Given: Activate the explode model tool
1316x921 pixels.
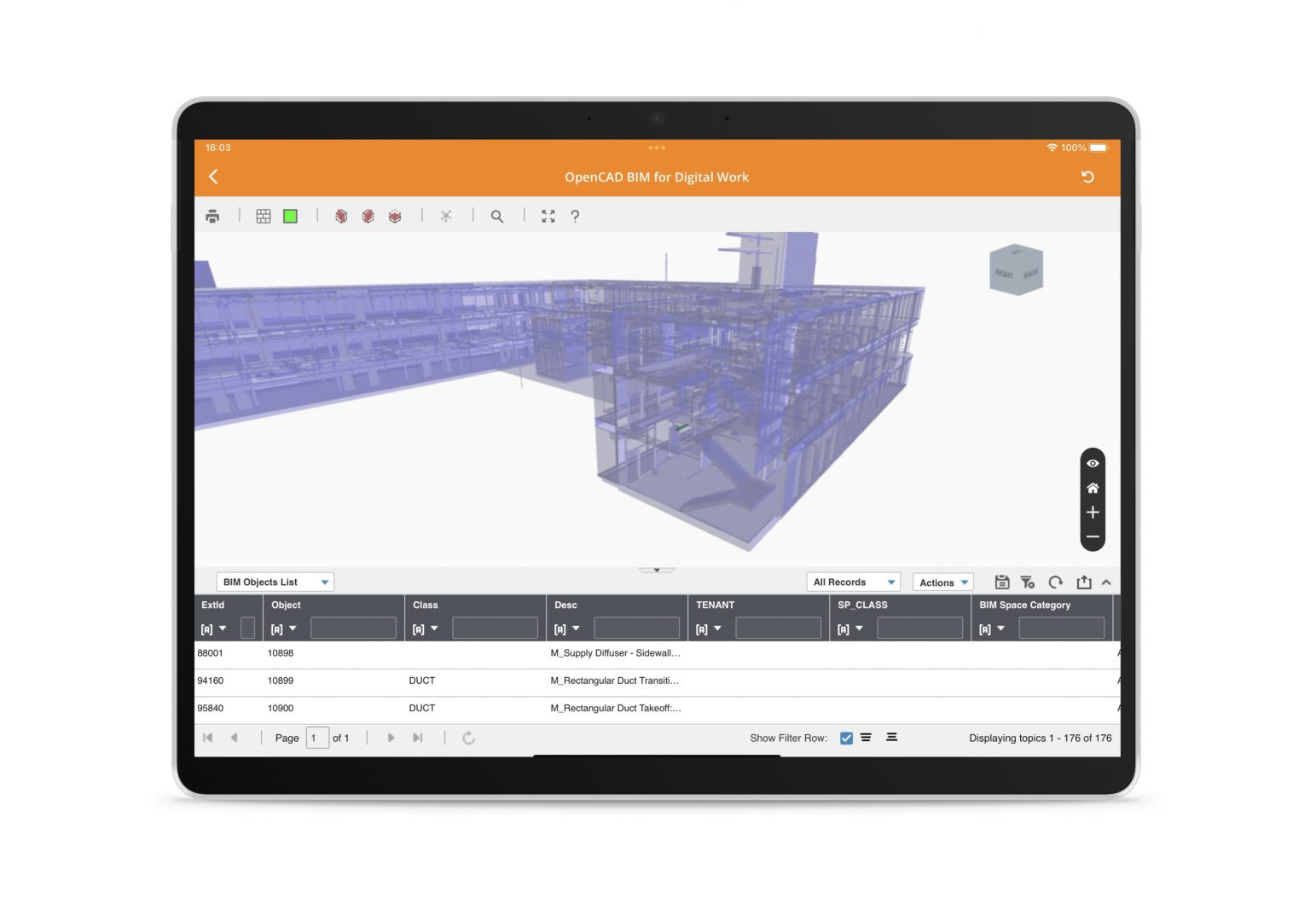Looking at the screenshot, I should tap(446, 217).
